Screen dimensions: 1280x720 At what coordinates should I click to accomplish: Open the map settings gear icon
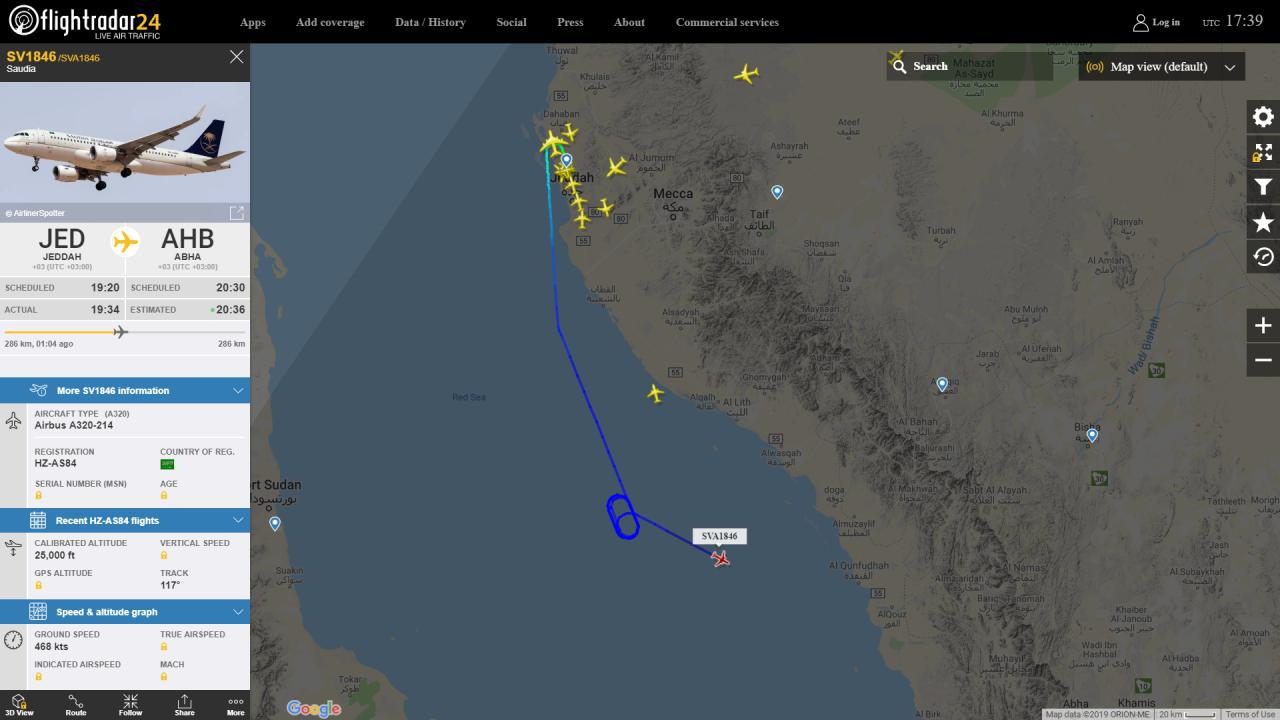[1263, 117]
